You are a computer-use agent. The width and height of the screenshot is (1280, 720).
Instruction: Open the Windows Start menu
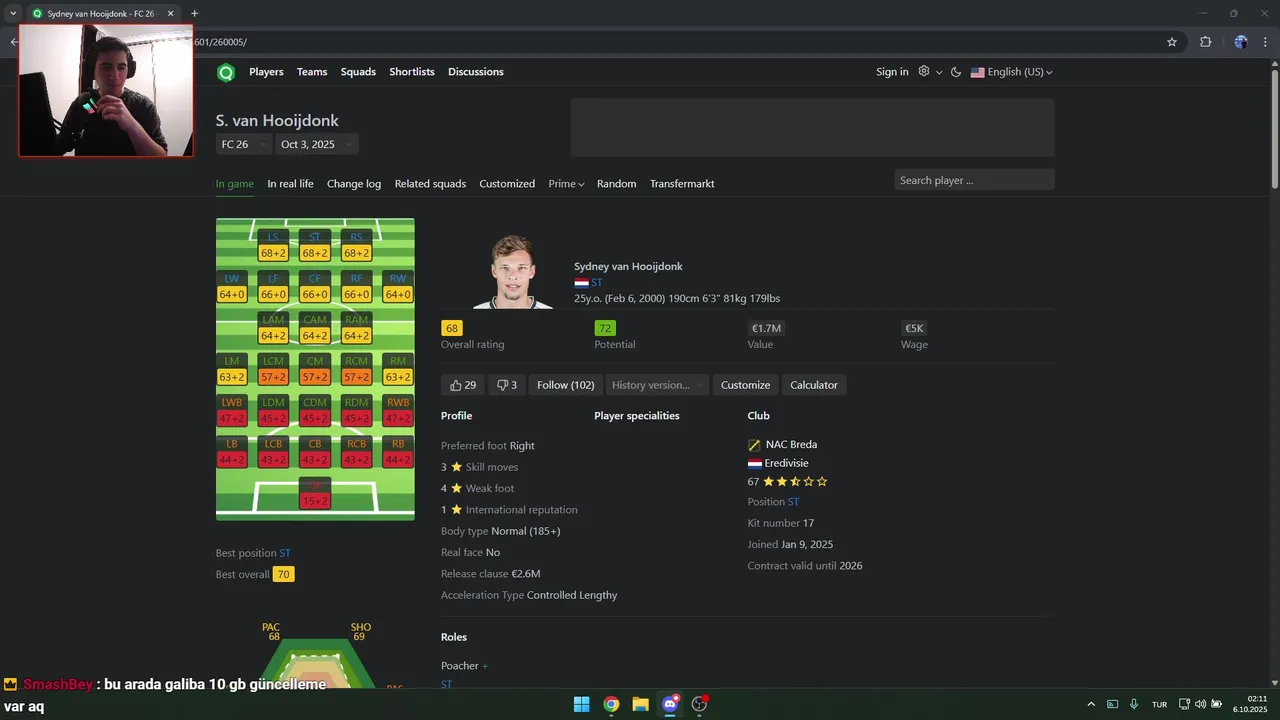point(581,704)
